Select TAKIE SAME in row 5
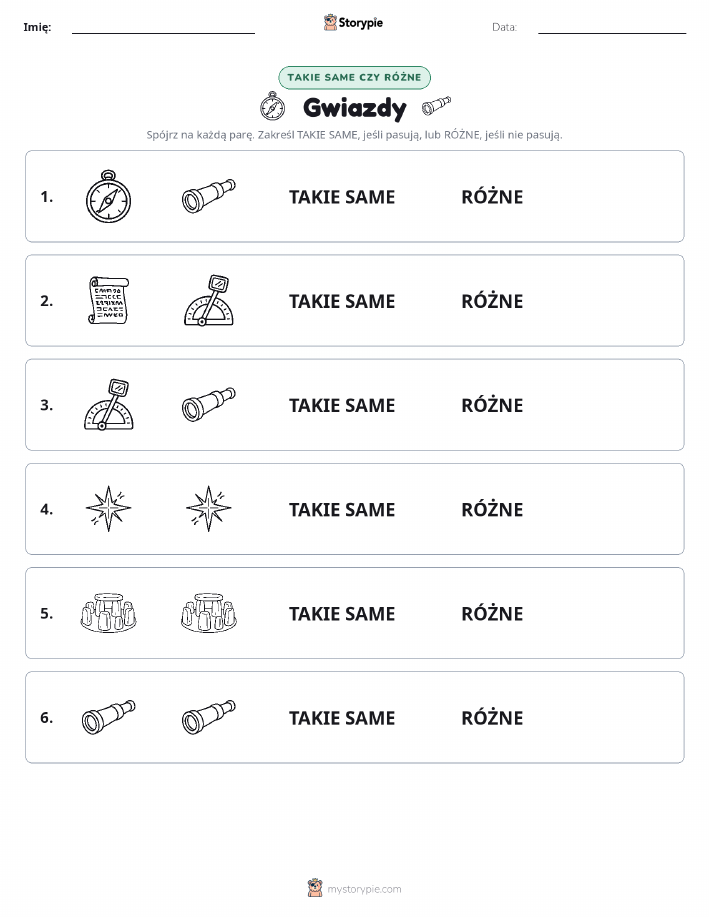The height and width of the screenshot is (917, 709). click(x=342, y=613)
